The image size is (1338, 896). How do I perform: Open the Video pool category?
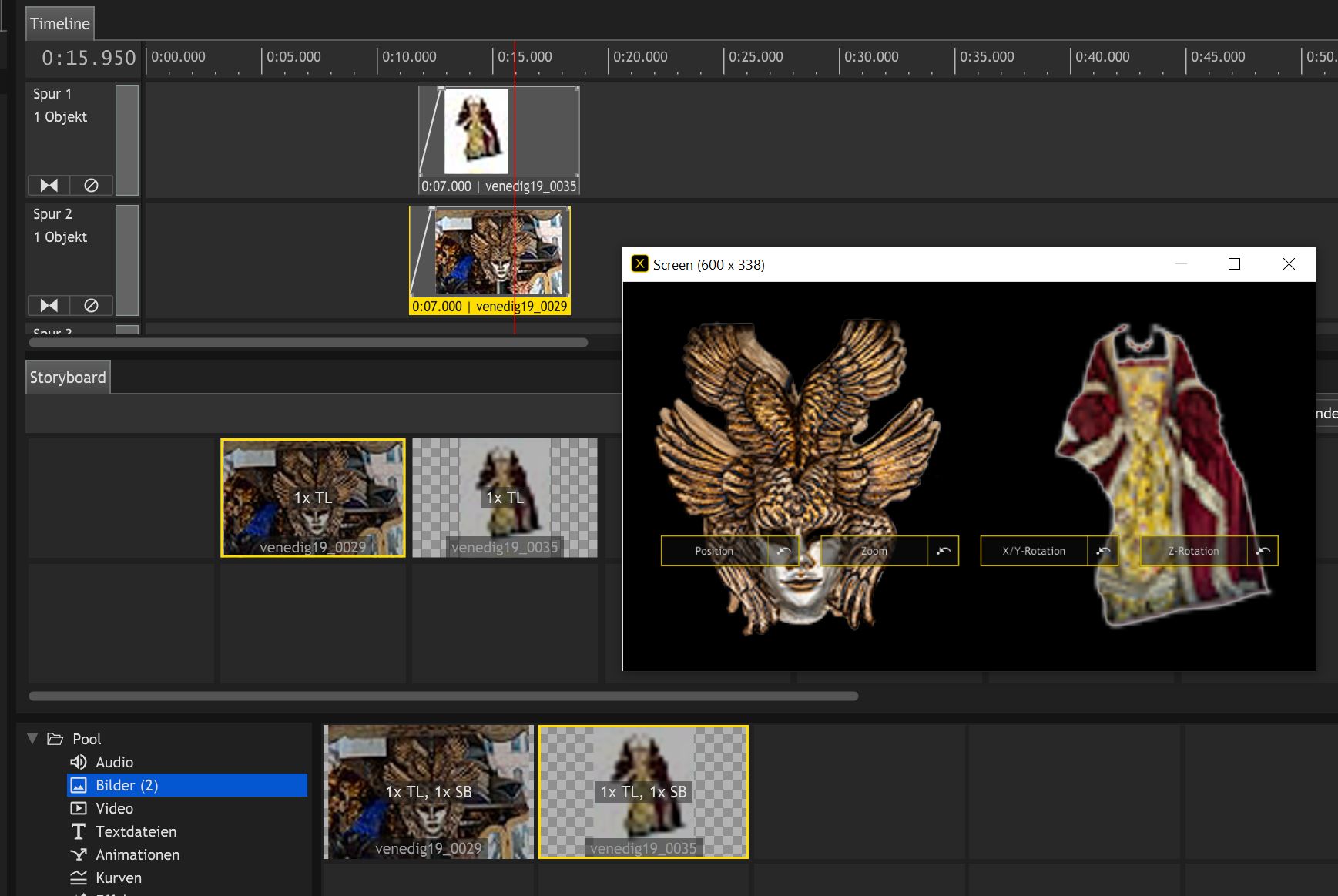tap(114, 808)
